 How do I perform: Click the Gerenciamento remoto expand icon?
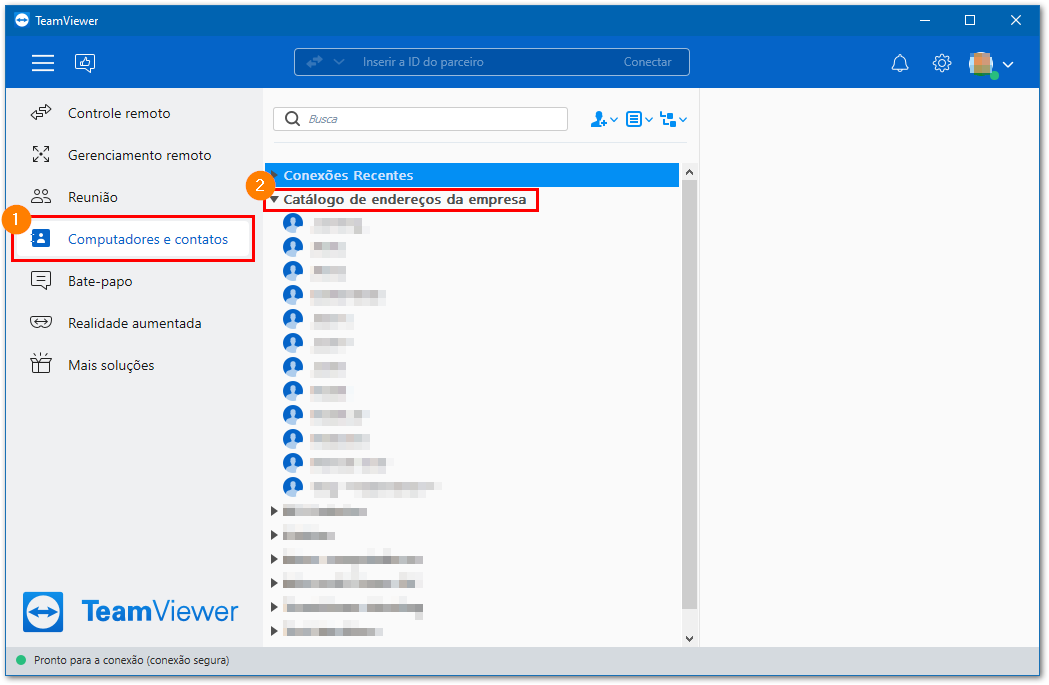click(41, 155)
